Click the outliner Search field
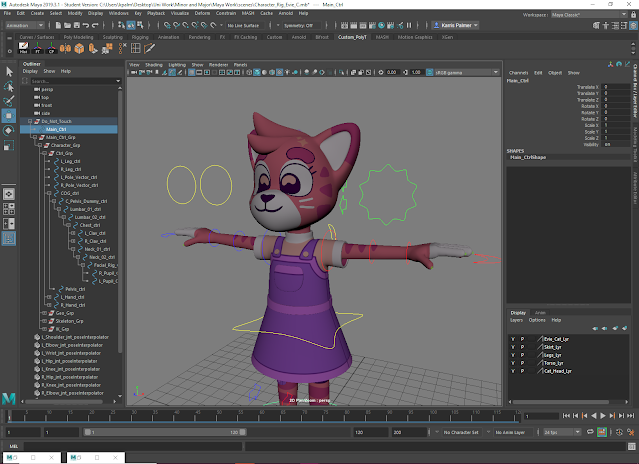Image resolution: width=639 pixels, height=464 pixels. point(76,81)
